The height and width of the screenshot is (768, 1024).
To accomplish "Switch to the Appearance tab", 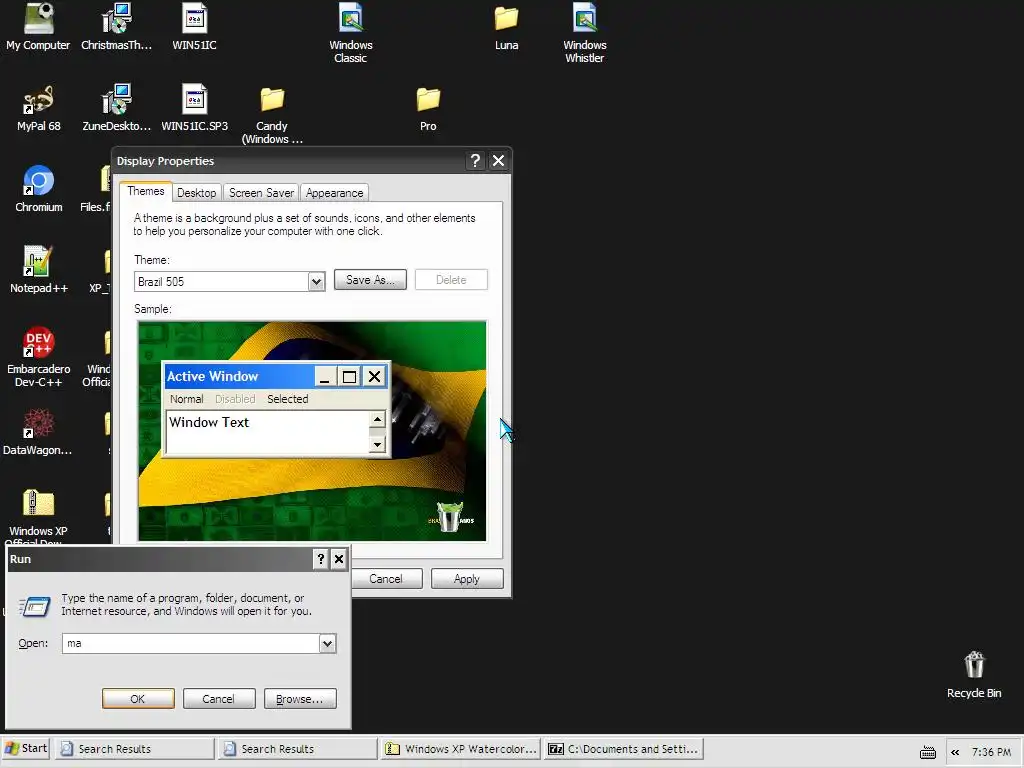I will tap(334, 193).
